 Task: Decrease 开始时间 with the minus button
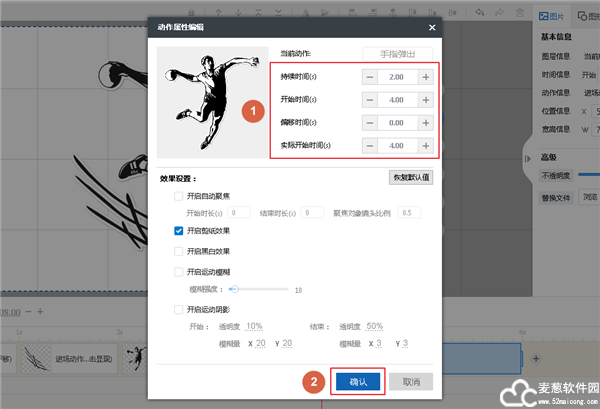coord(369,100)
